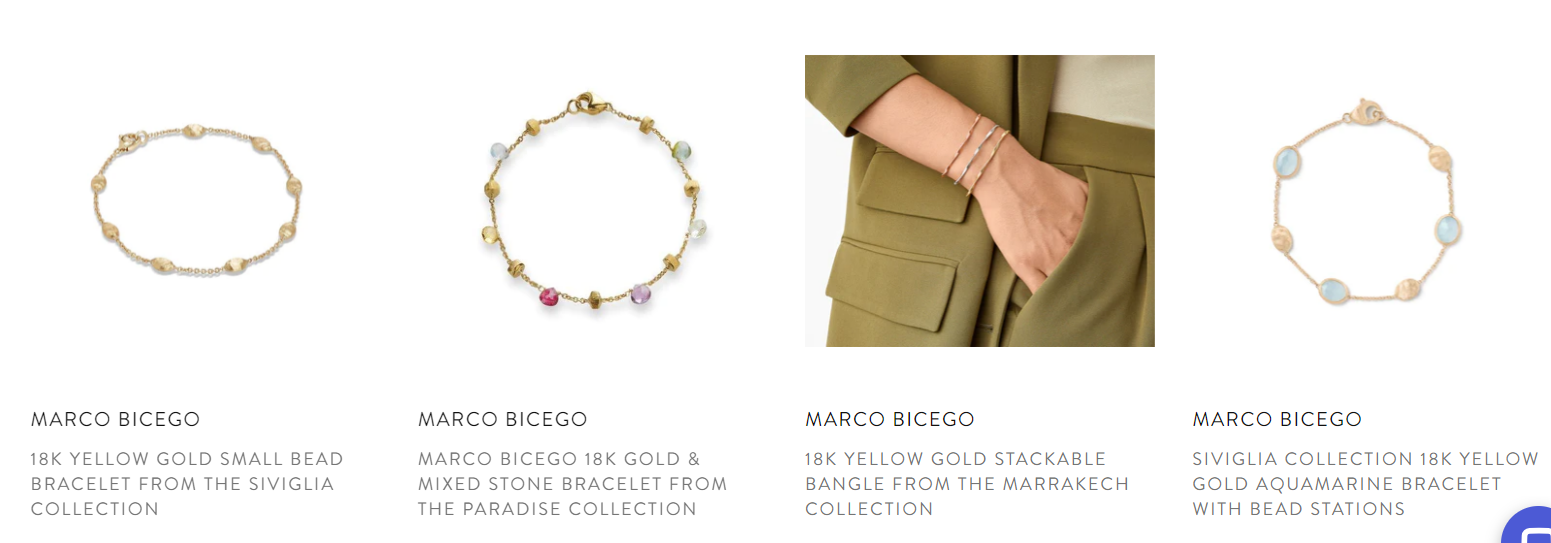Open Siviglia Aquamarine Bracelet With Bead Stations title
1551x543 pixels.
point(1365,484)
